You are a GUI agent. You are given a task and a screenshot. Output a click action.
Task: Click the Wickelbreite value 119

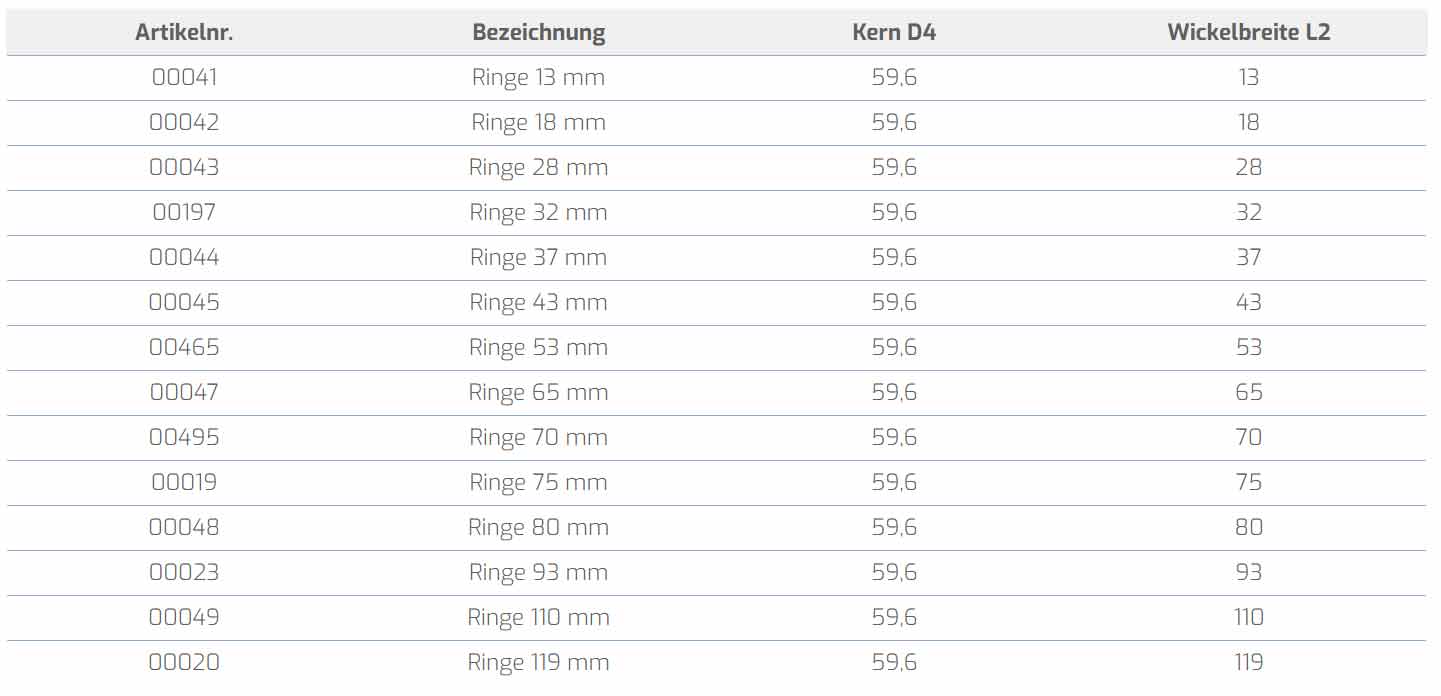(1248, 662)
